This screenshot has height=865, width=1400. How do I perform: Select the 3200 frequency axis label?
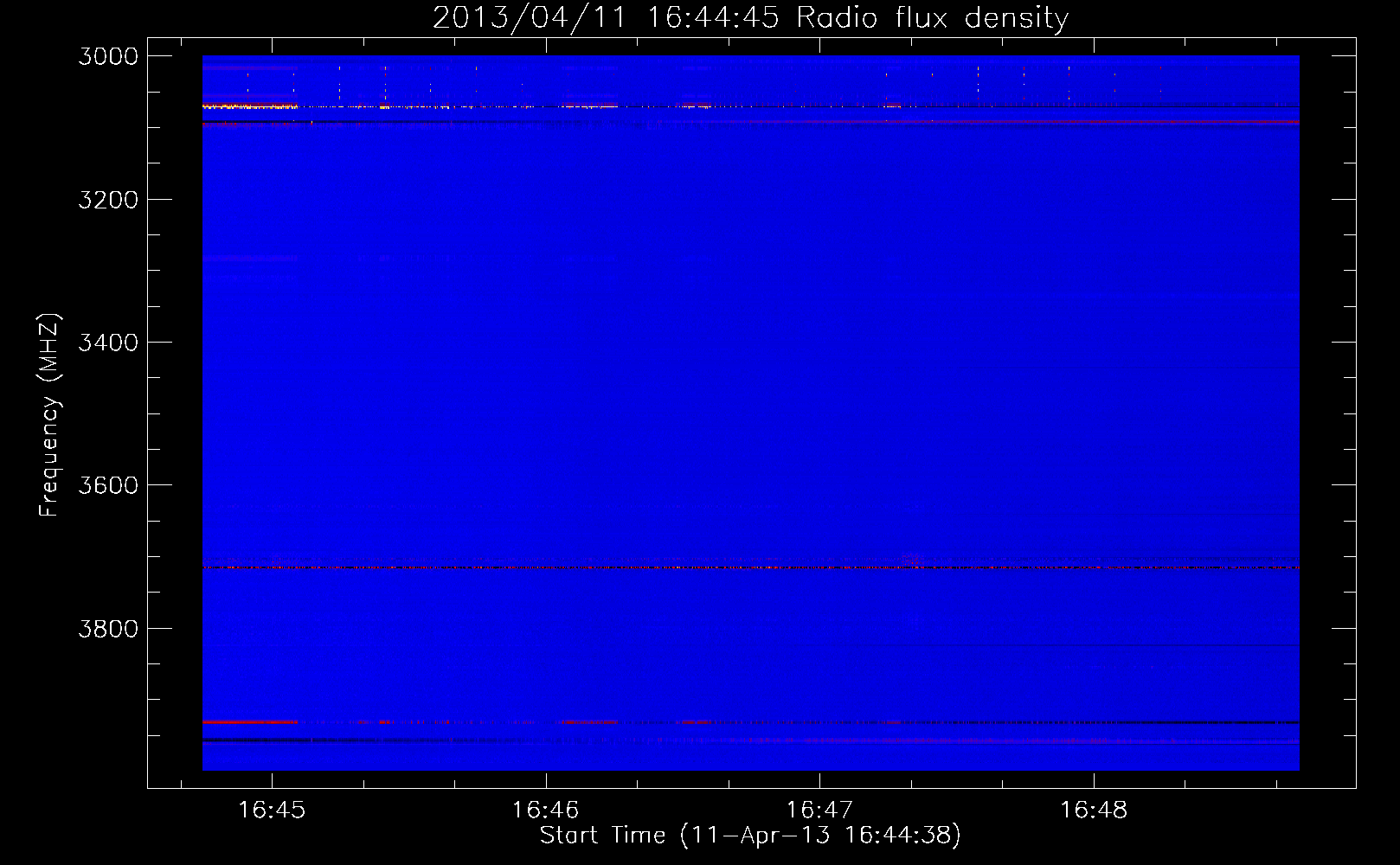(108, 200)
